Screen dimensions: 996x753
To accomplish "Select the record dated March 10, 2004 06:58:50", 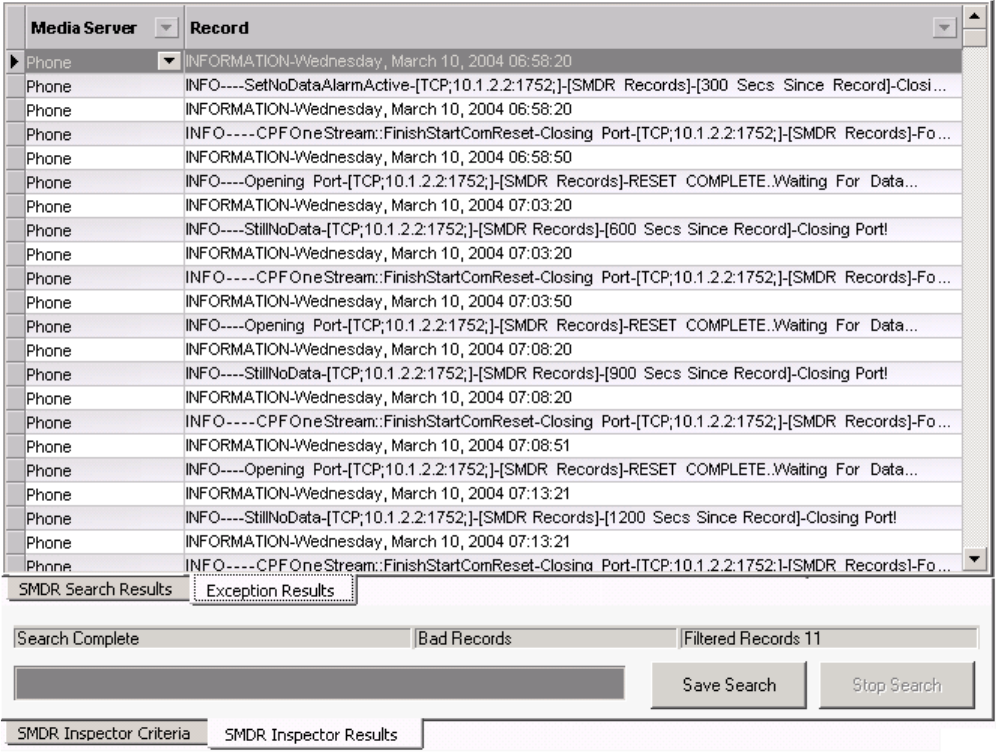I will pyautogui.click(x=573, y=158).
